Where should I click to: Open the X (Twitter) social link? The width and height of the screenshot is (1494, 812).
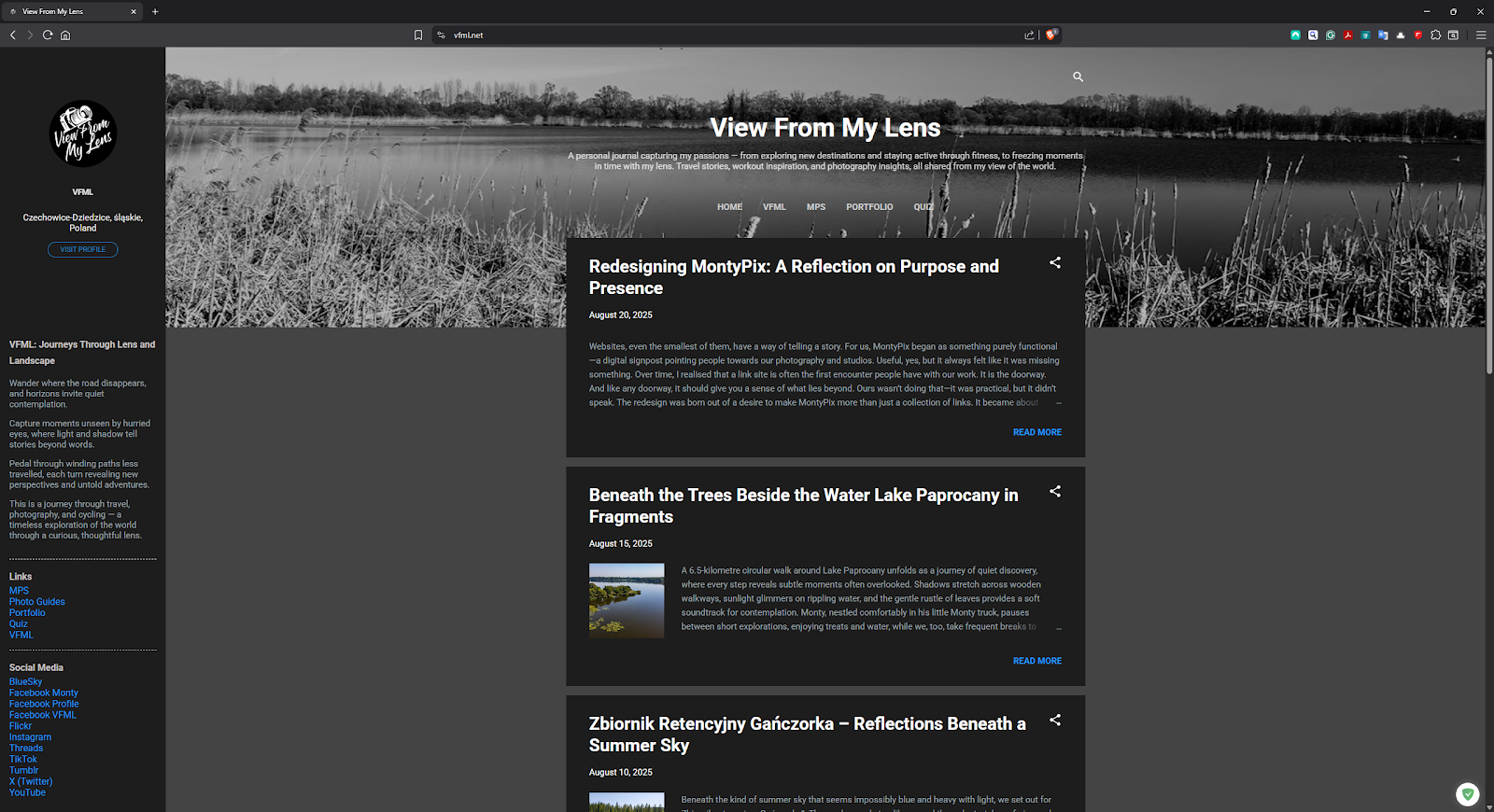31,782
